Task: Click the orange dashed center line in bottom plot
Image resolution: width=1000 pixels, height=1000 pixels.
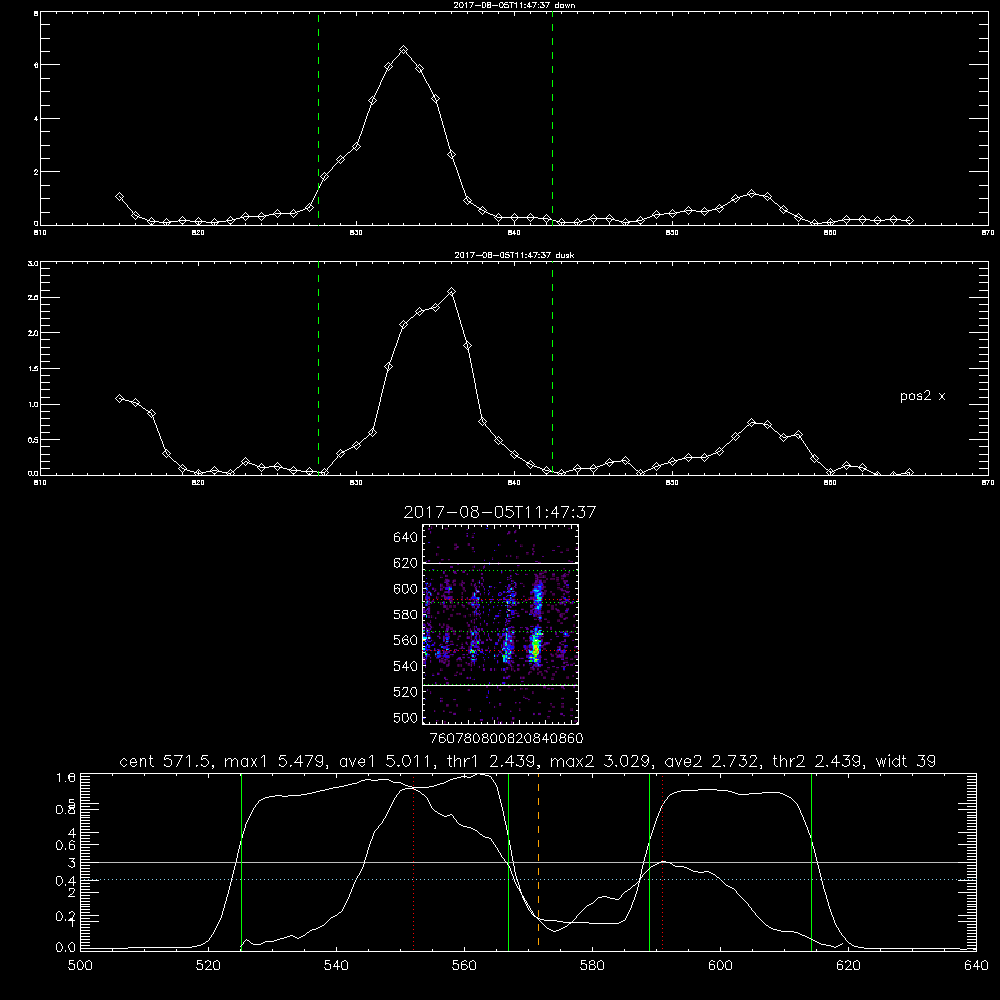Action: (x=538, y=861)
